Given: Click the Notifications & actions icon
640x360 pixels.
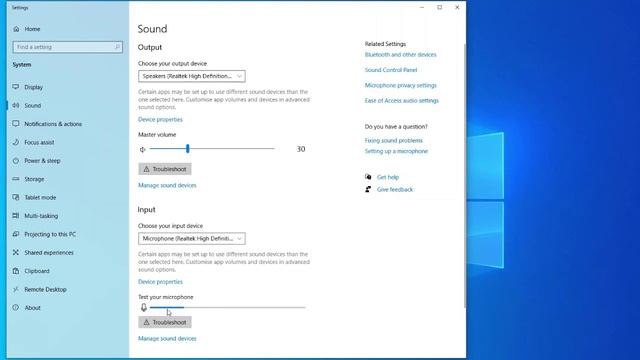Looking at the screenshot, I should click(x=16, y=124).
